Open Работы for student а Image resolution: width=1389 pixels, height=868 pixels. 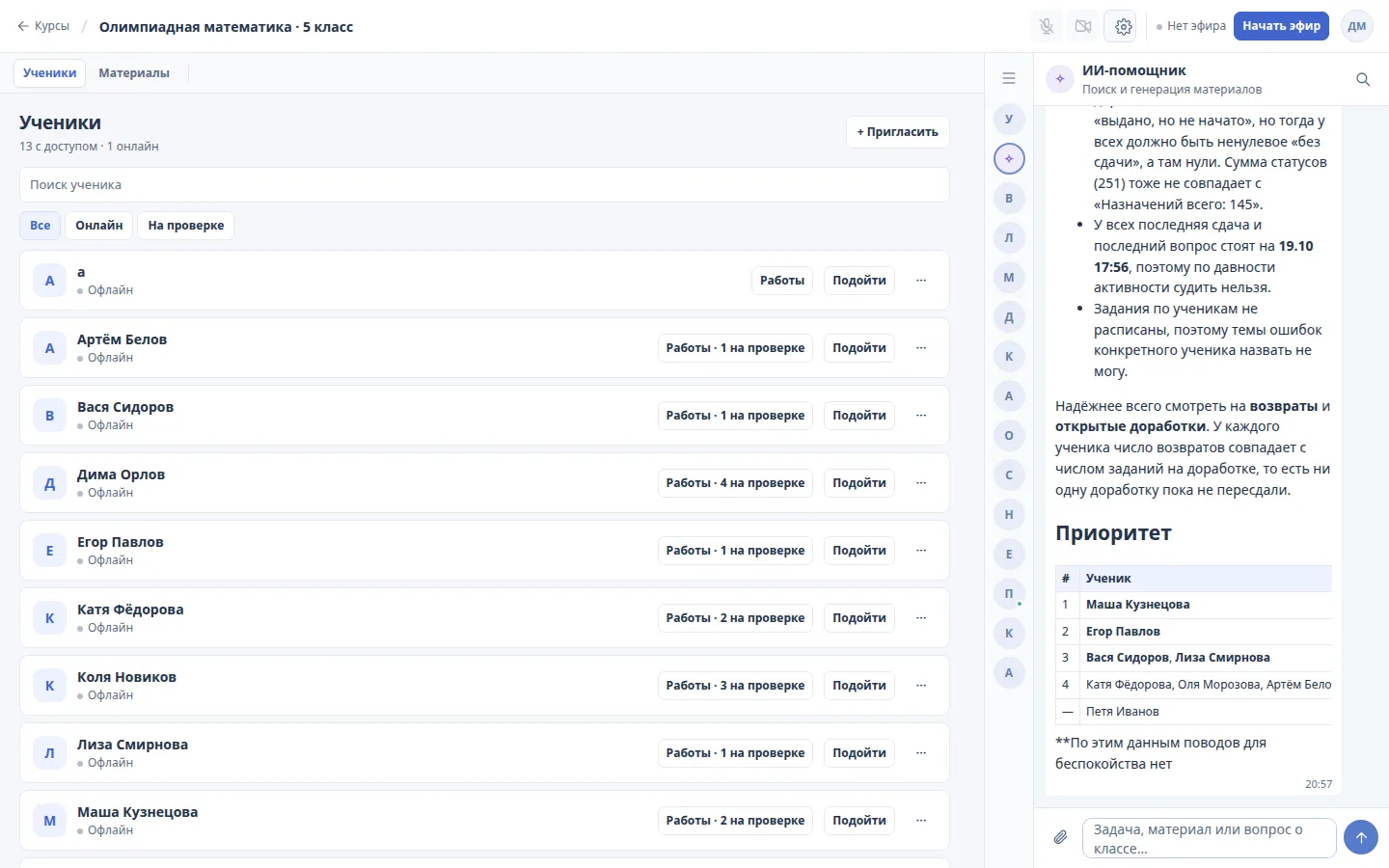coord(782,281)
